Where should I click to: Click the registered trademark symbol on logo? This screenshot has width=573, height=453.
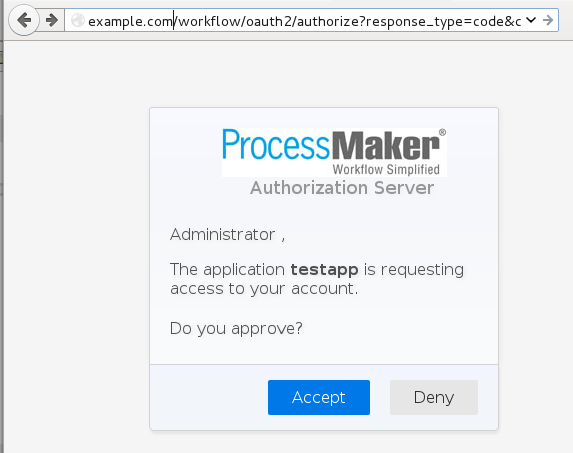[442, 132]
